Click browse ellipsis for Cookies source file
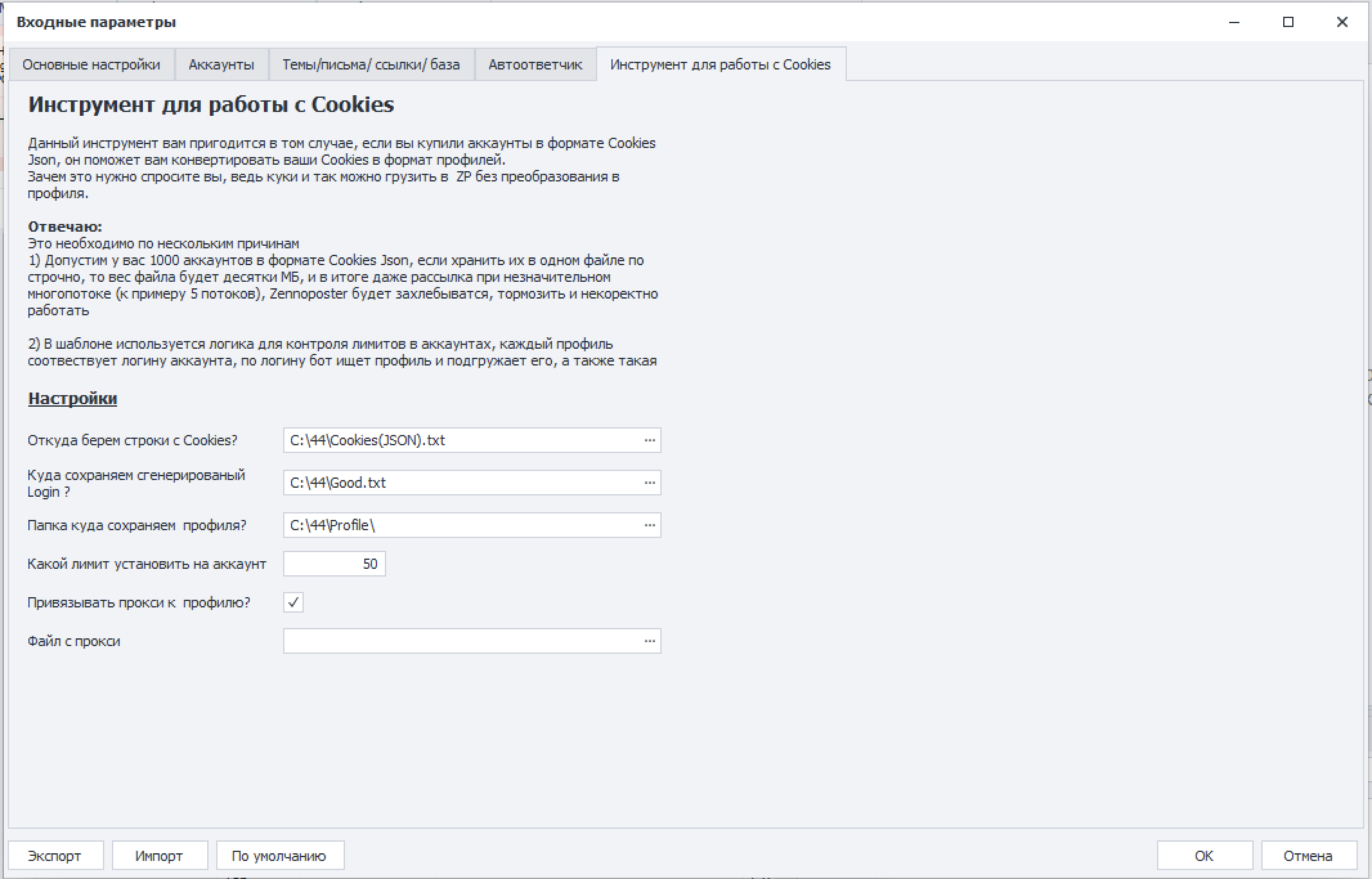1372x879 pixels. click(649, 441)
